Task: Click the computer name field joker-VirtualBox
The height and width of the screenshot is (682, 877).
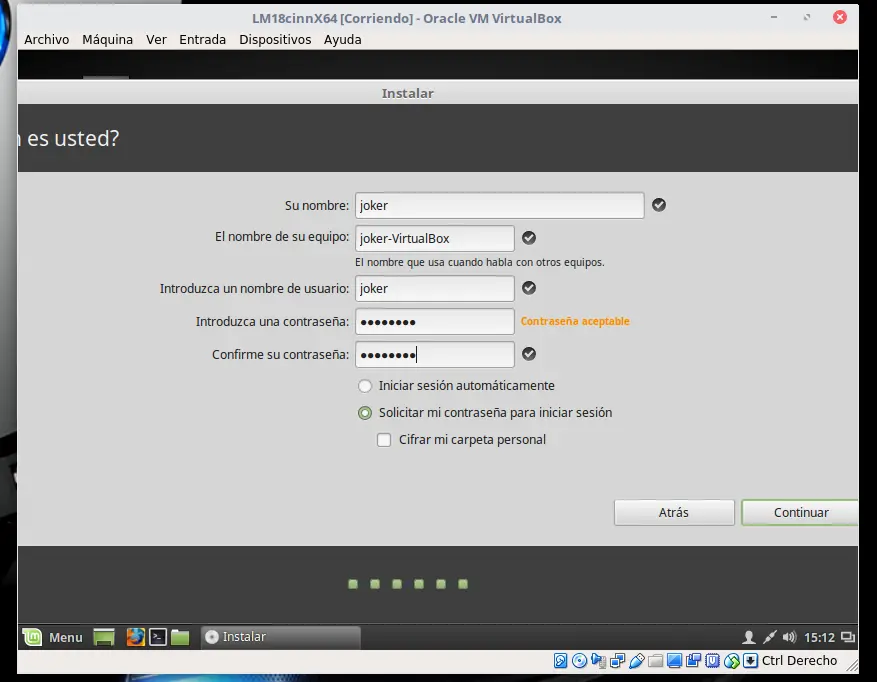Action: coord(435,238)
